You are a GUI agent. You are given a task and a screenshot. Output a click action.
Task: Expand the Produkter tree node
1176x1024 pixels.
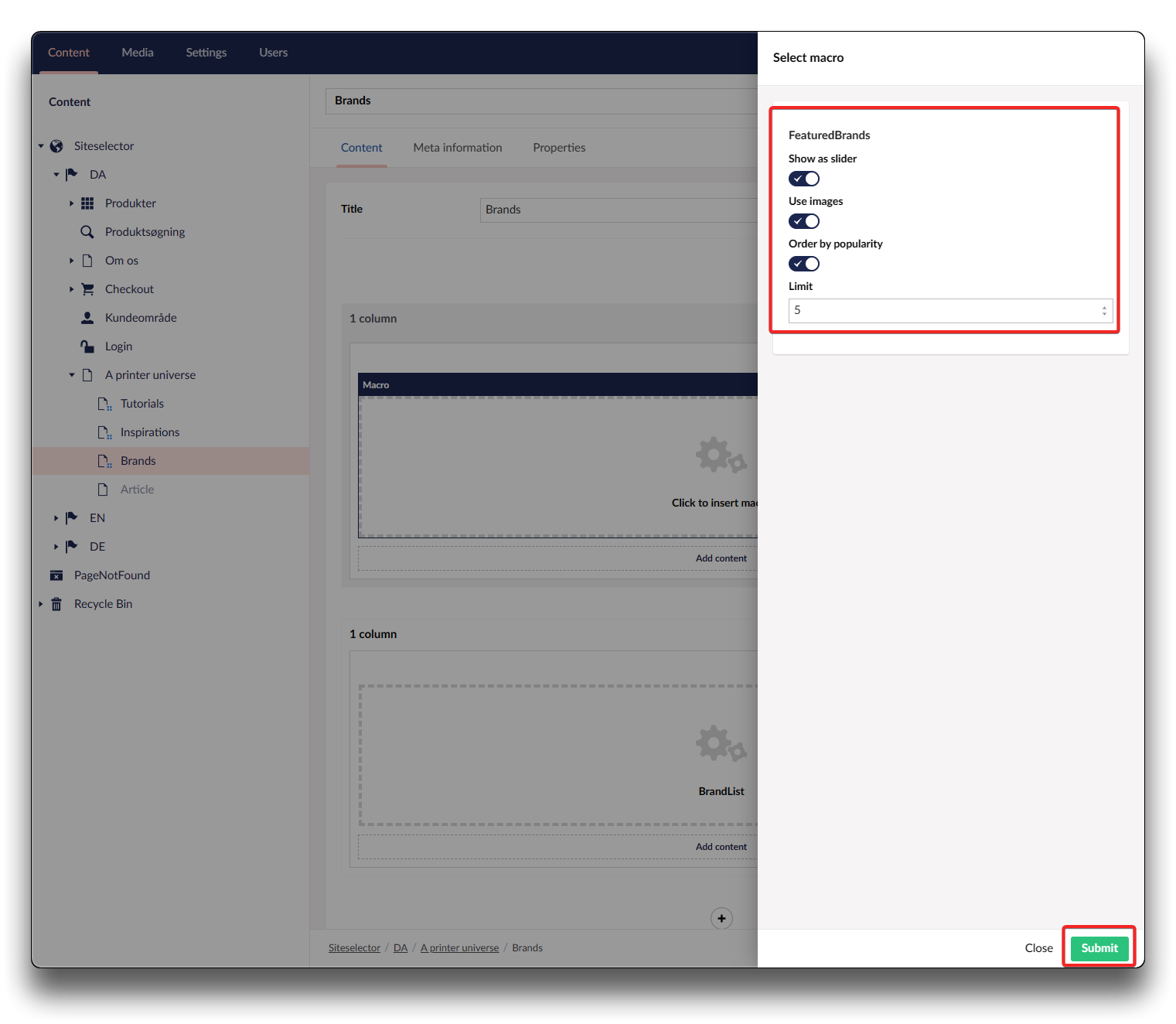tap(71, 203)
